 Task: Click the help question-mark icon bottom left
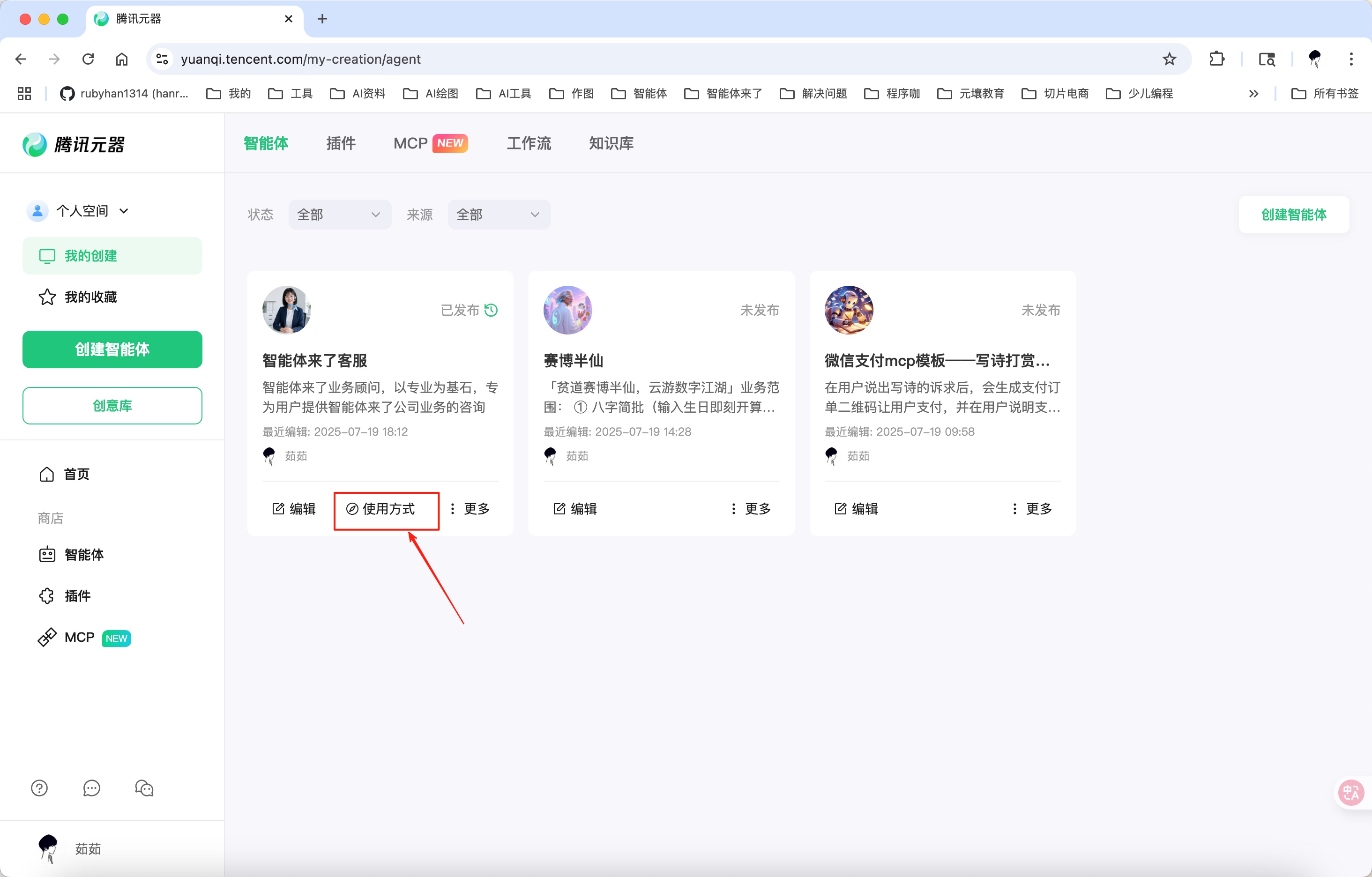tap(39, 788)
